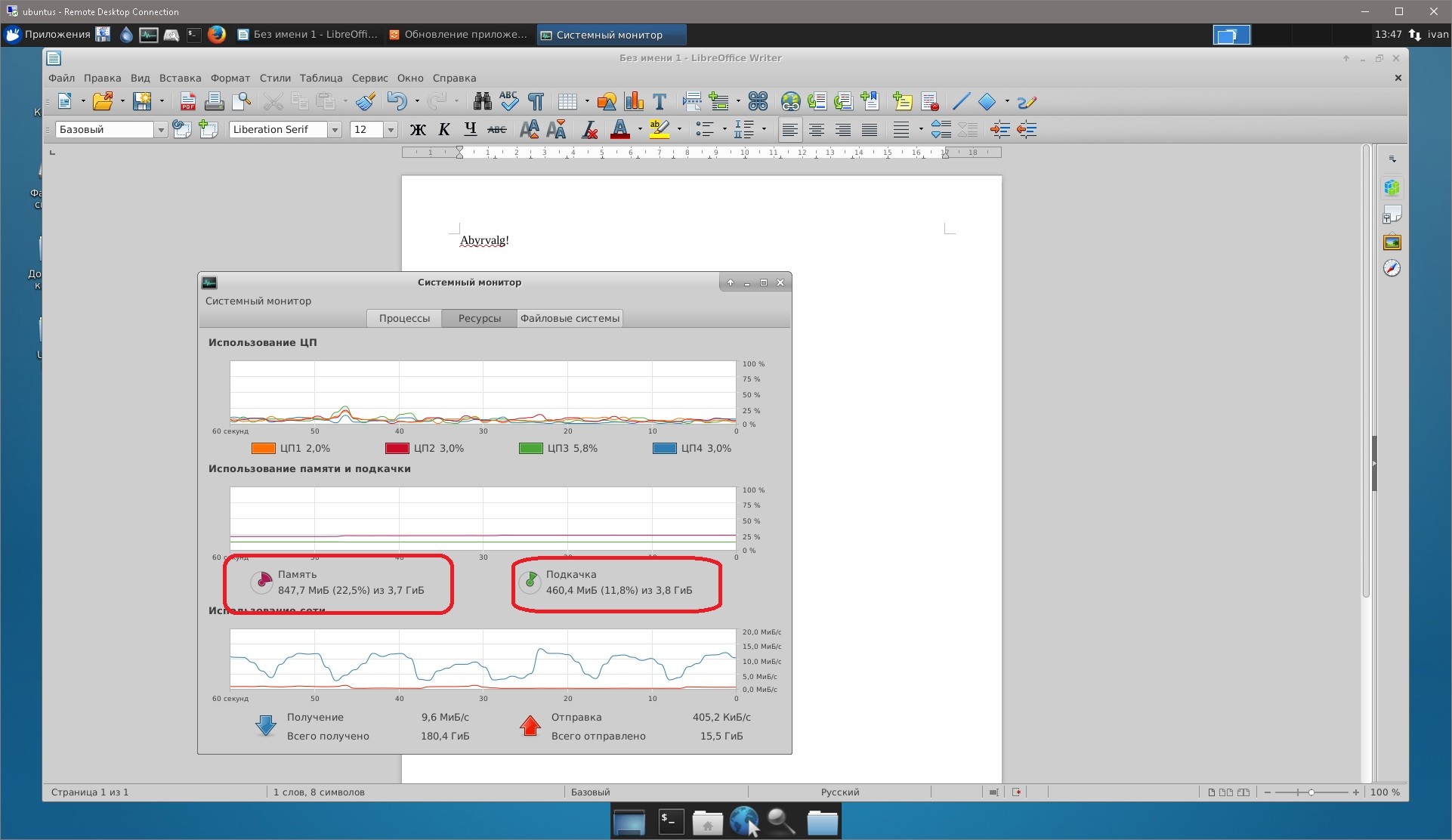1452x840 pixels.
Task: Toggle italic K formatting
Action: pos(444,130)
